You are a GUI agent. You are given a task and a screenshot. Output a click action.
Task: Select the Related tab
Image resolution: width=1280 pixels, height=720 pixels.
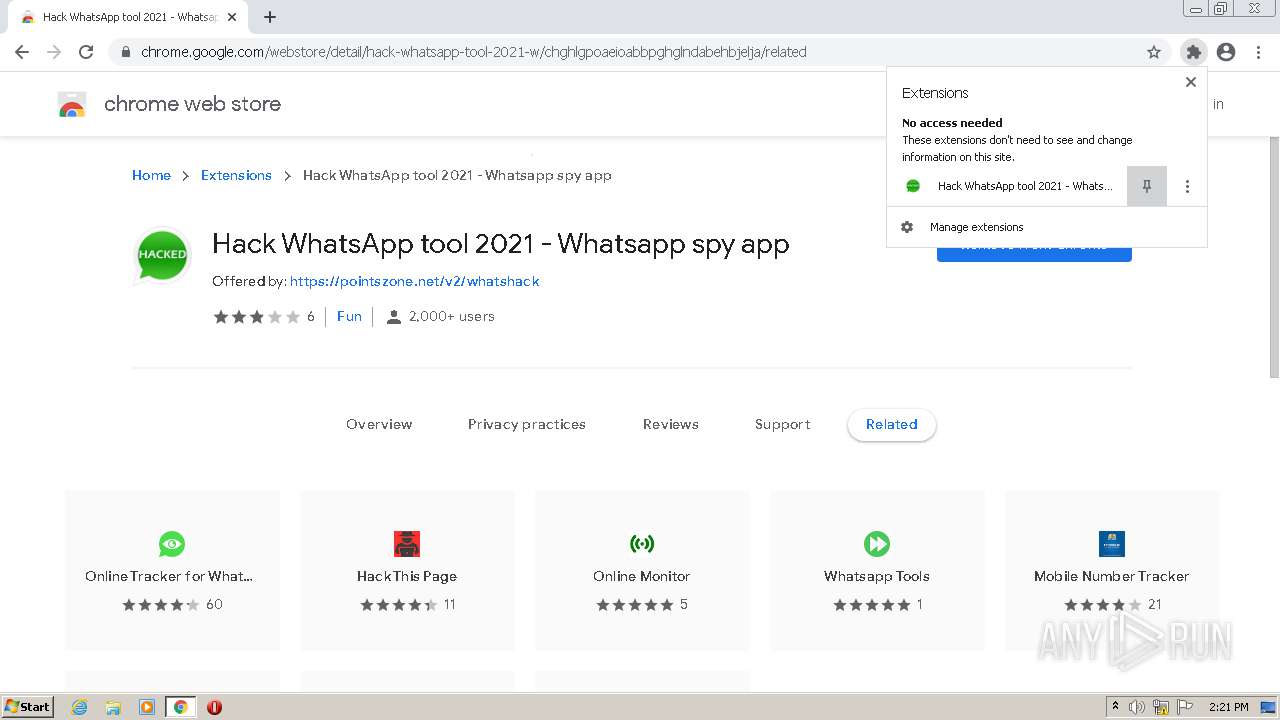(x=892, y=424)
